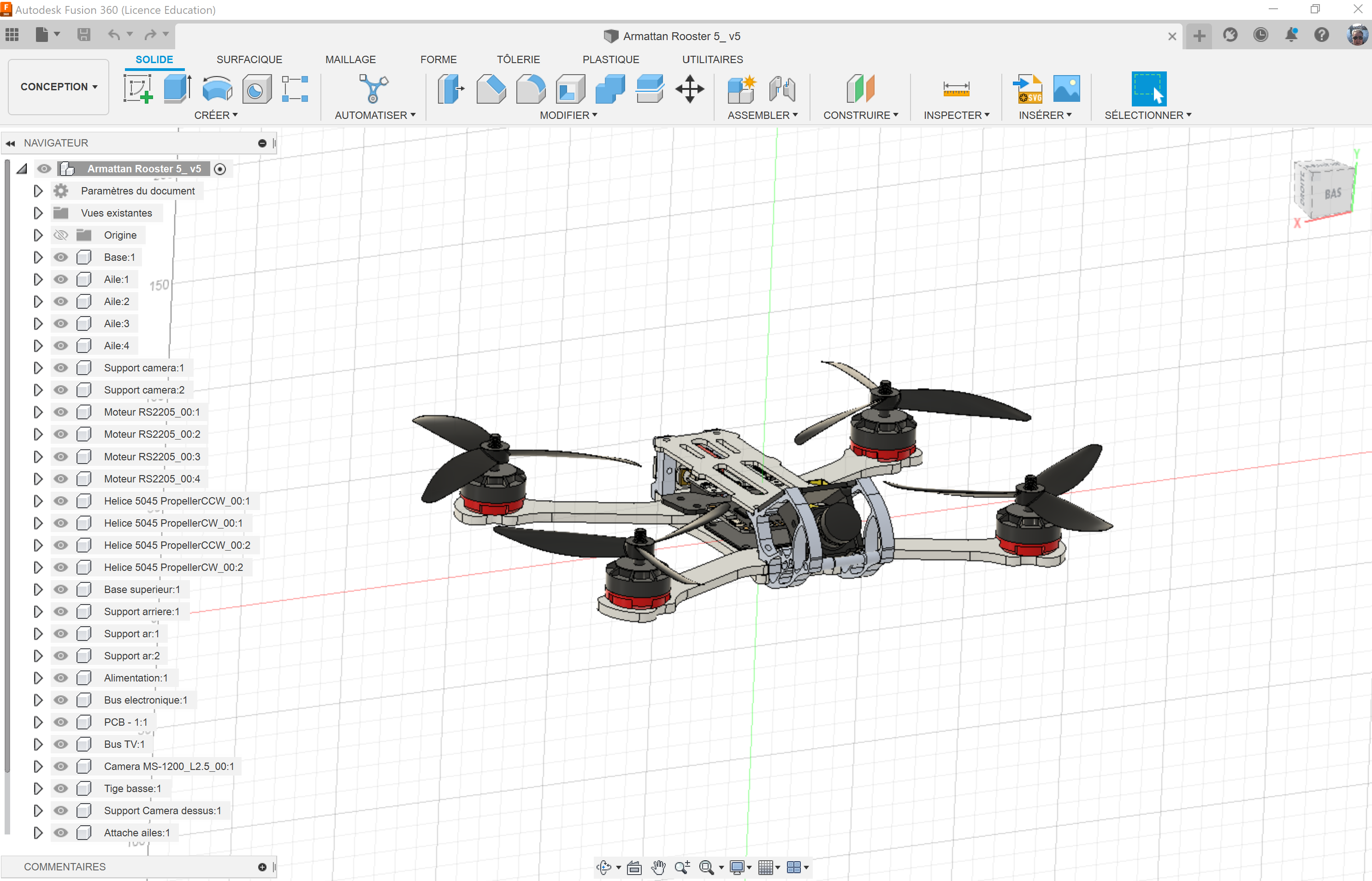Switch to the TÔLERIE tab

coord(518,59)
